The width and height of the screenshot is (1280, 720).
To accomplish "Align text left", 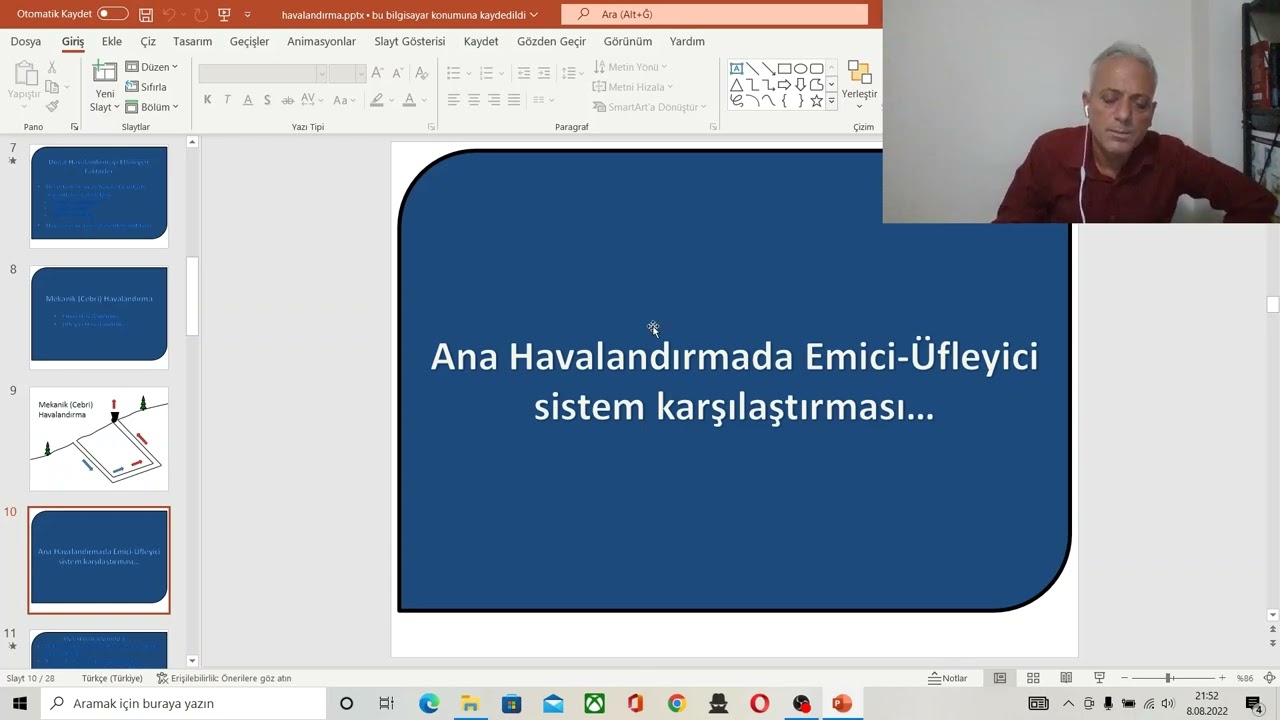I will coord(454,100).
